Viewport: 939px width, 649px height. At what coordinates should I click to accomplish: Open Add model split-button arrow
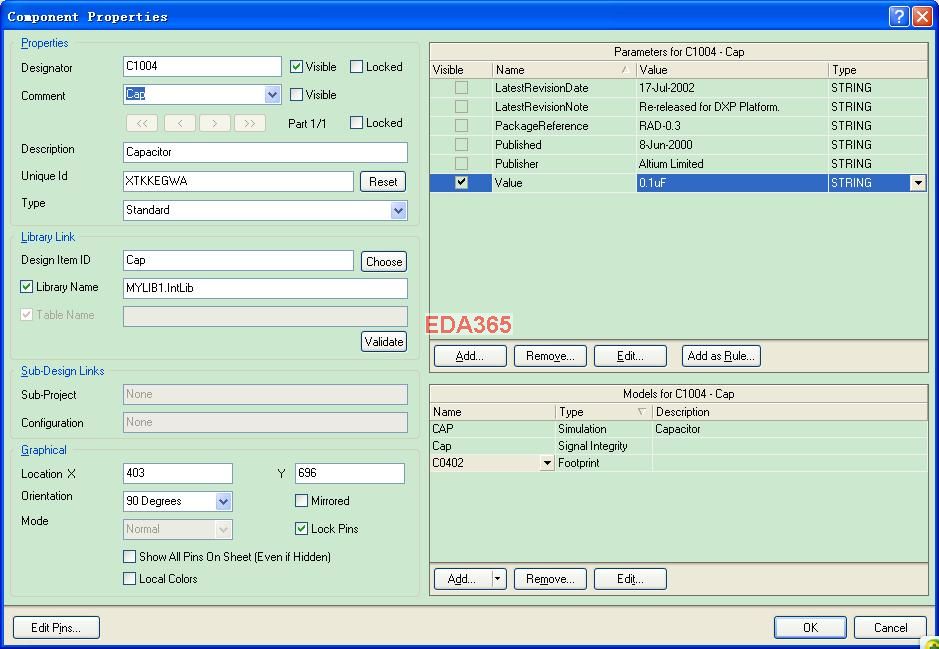tap(498, 579)
